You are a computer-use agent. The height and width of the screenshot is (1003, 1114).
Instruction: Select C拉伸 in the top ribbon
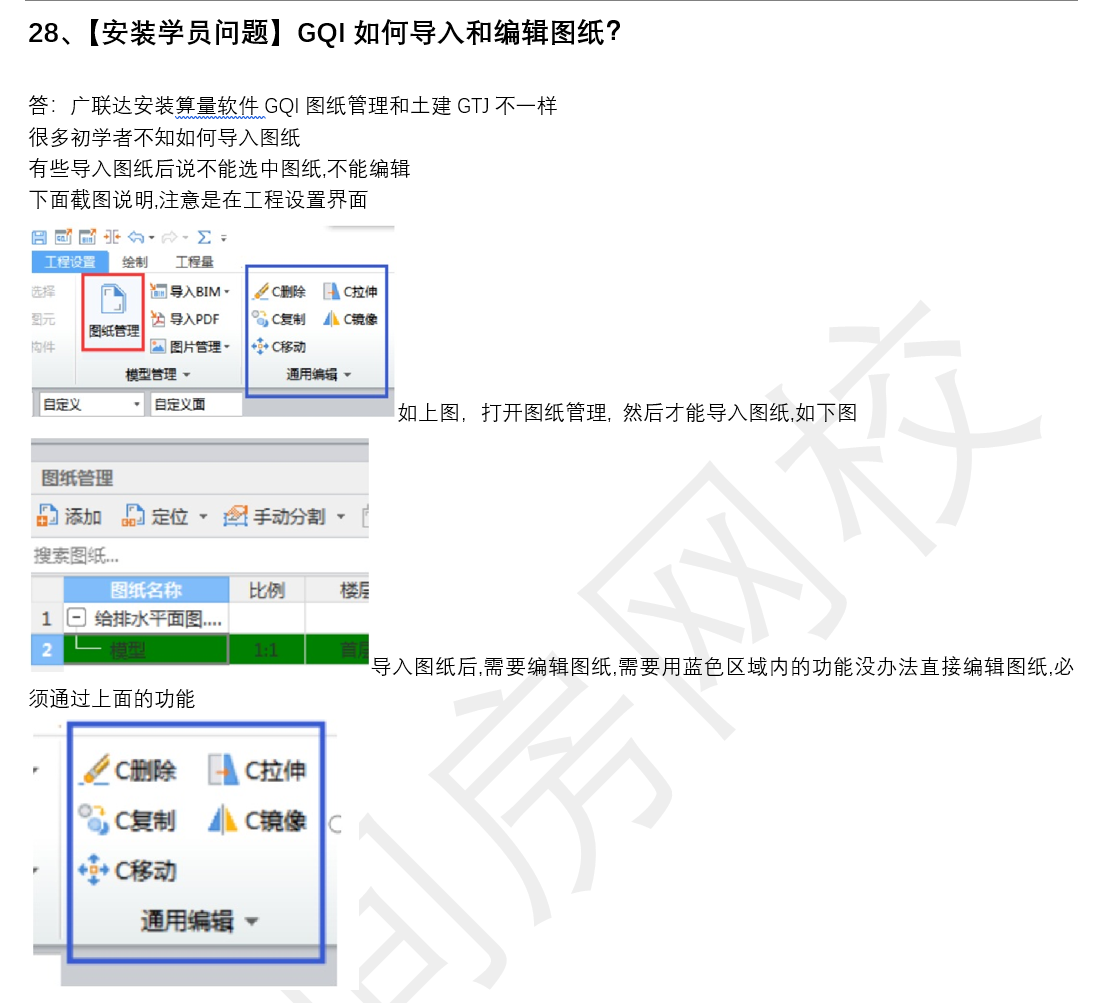(x=350, y=291)
